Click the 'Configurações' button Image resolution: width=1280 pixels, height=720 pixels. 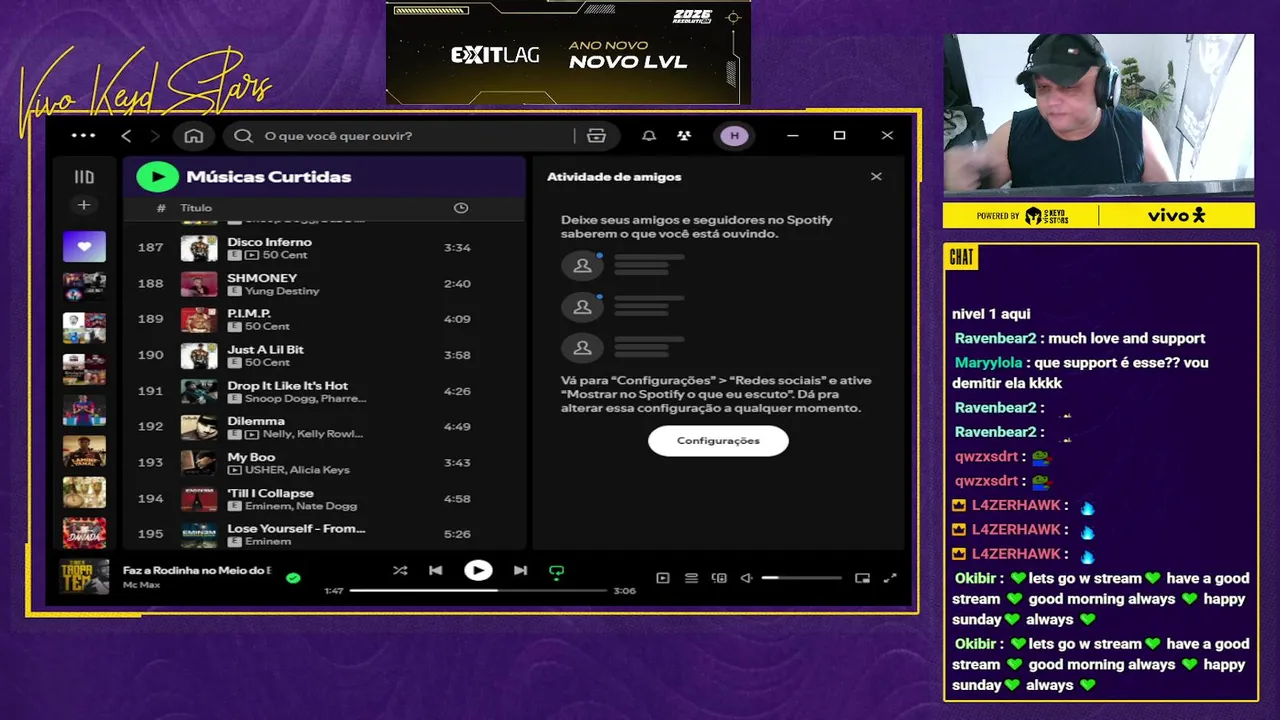coord(718,441)
